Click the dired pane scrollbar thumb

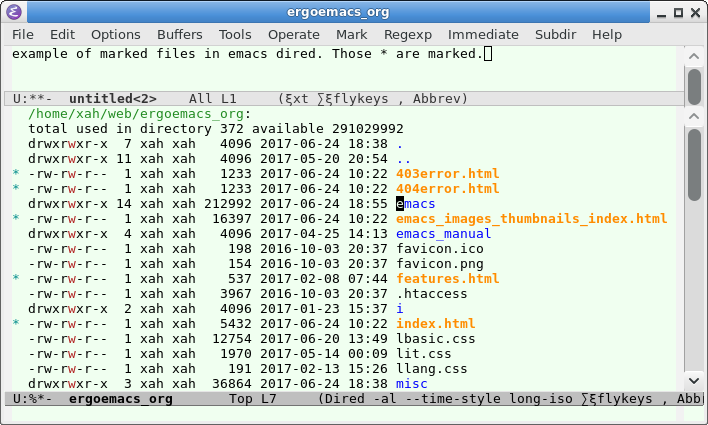point(694,164)
